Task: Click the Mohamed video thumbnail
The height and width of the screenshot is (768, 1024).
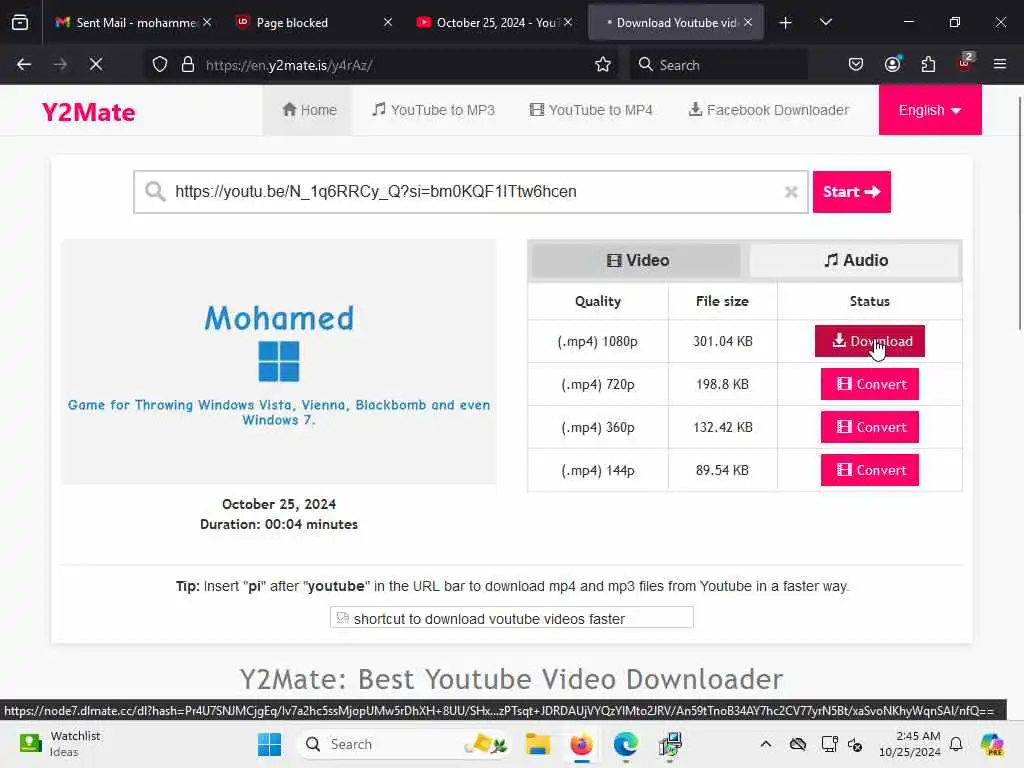Action: 279,362
